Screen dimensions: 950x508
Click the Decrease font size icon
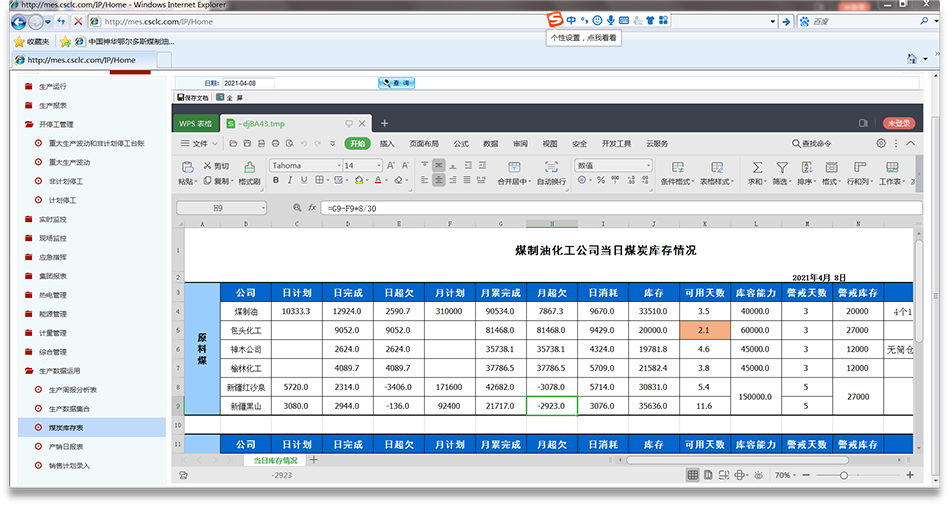[405, 165]
